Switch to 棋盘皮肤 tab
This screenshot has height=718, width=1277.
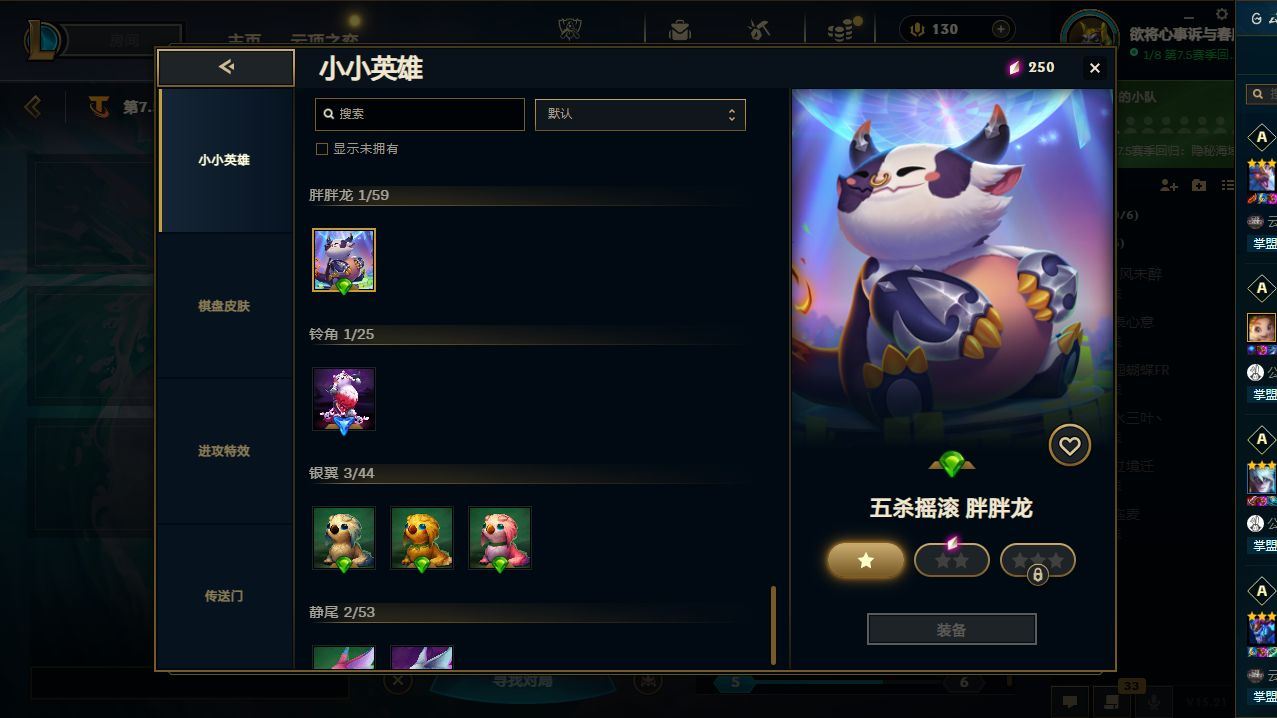click(224, 306)
